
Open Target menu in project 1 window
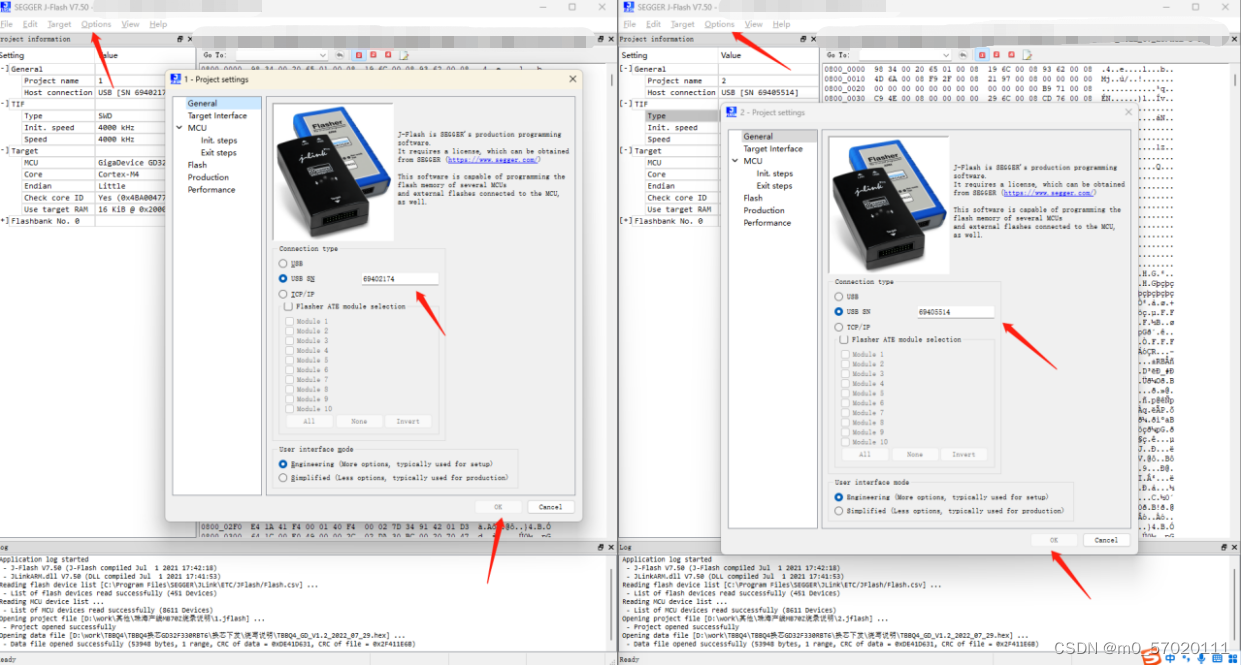pyautogui.click(x=59, y=24)
